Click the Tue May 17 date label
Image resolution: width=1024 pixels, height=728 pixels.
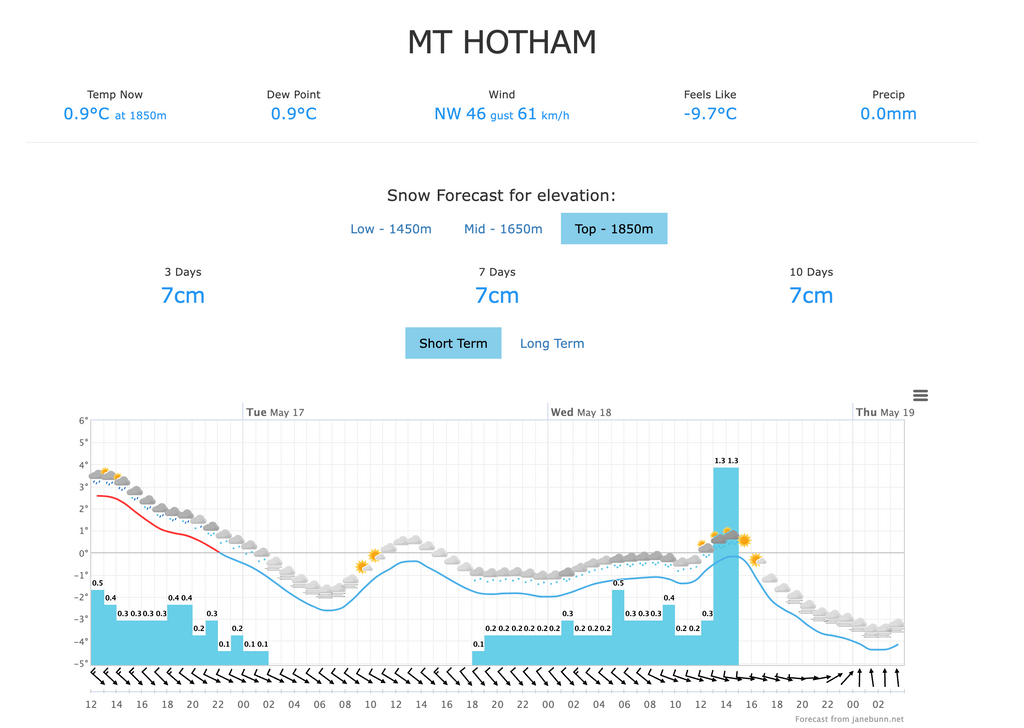(x=275, y=413)
